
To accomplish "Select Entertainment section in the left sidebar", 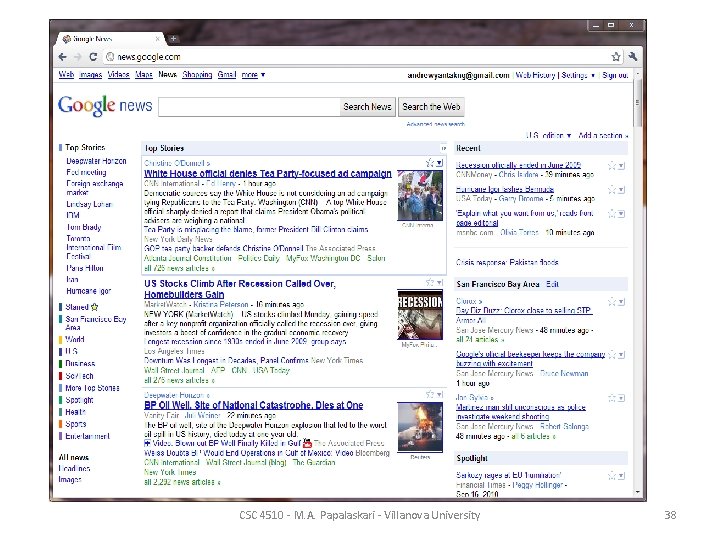I will pyautogui.click(x=88, y=436).
